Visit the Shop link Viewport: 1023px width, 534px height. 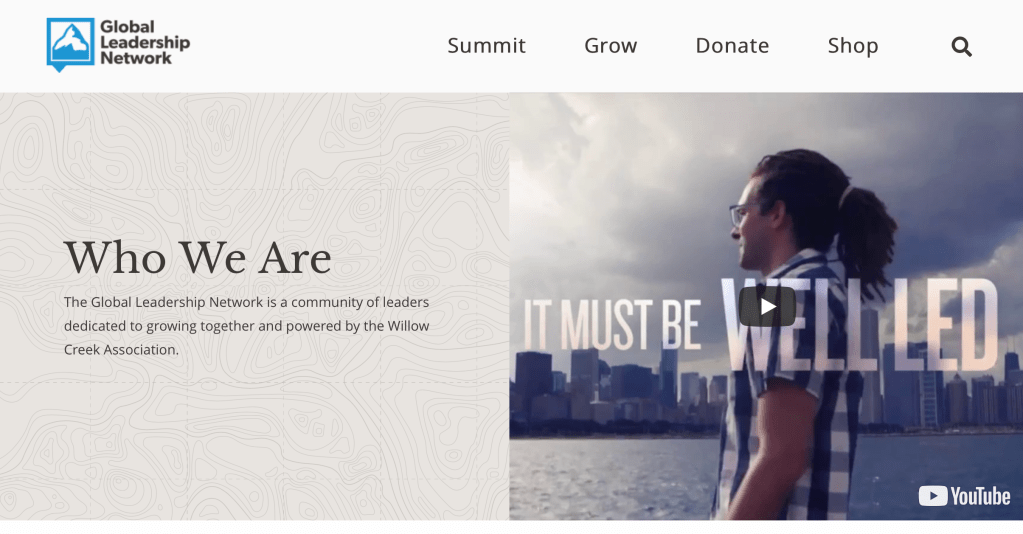(x=853, y=46)
